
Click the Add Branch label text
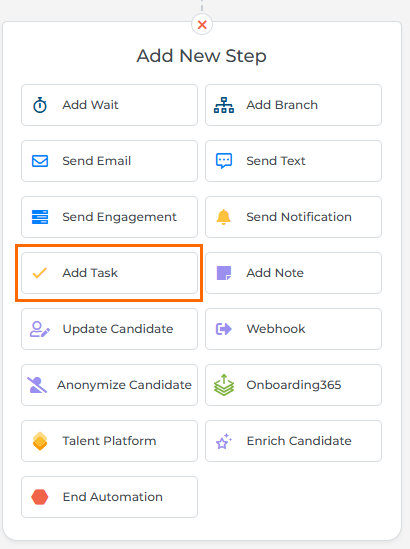click(282, 105)
